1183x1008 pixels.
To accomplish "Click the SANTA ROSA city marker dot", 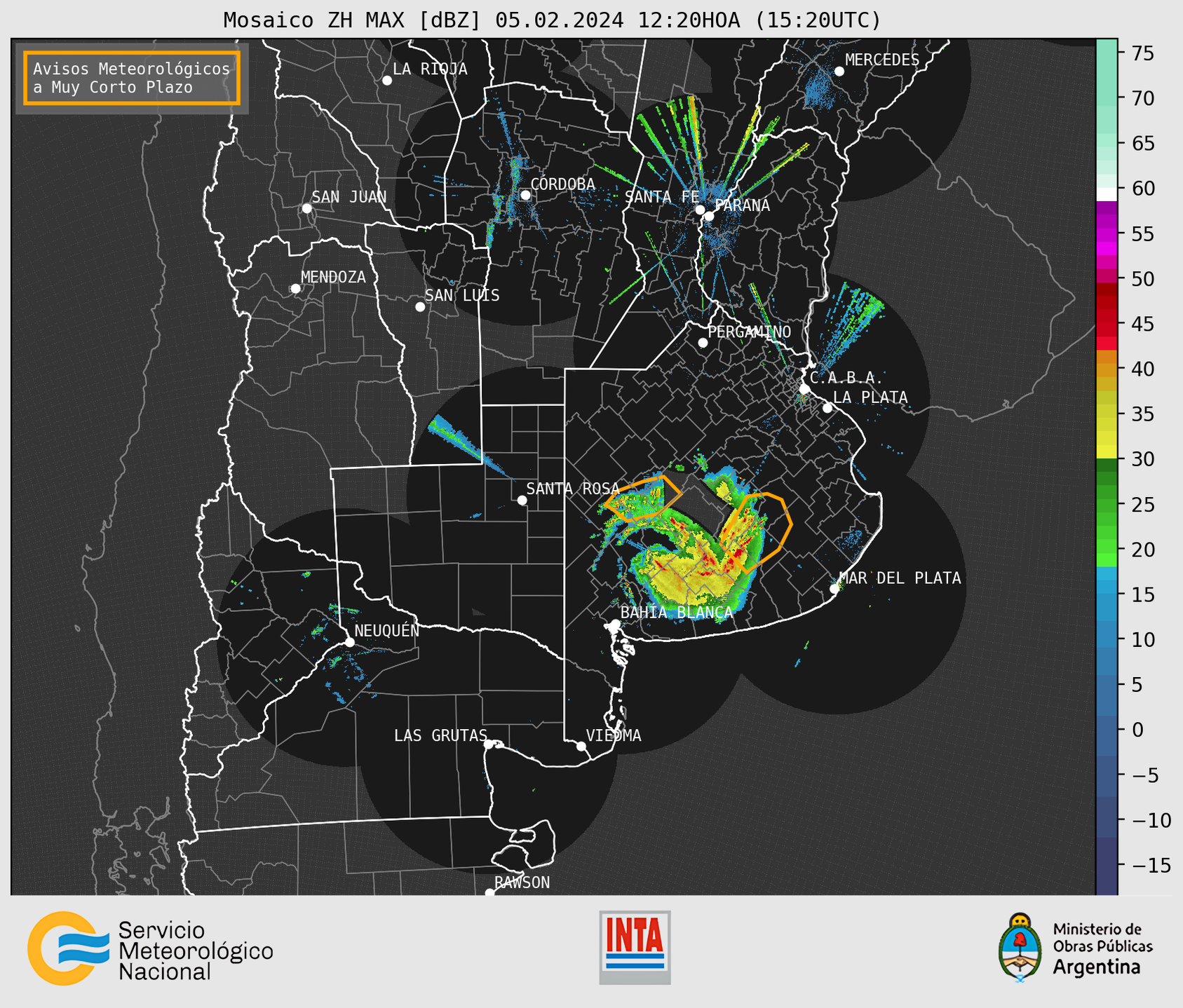I will [522, 500].
